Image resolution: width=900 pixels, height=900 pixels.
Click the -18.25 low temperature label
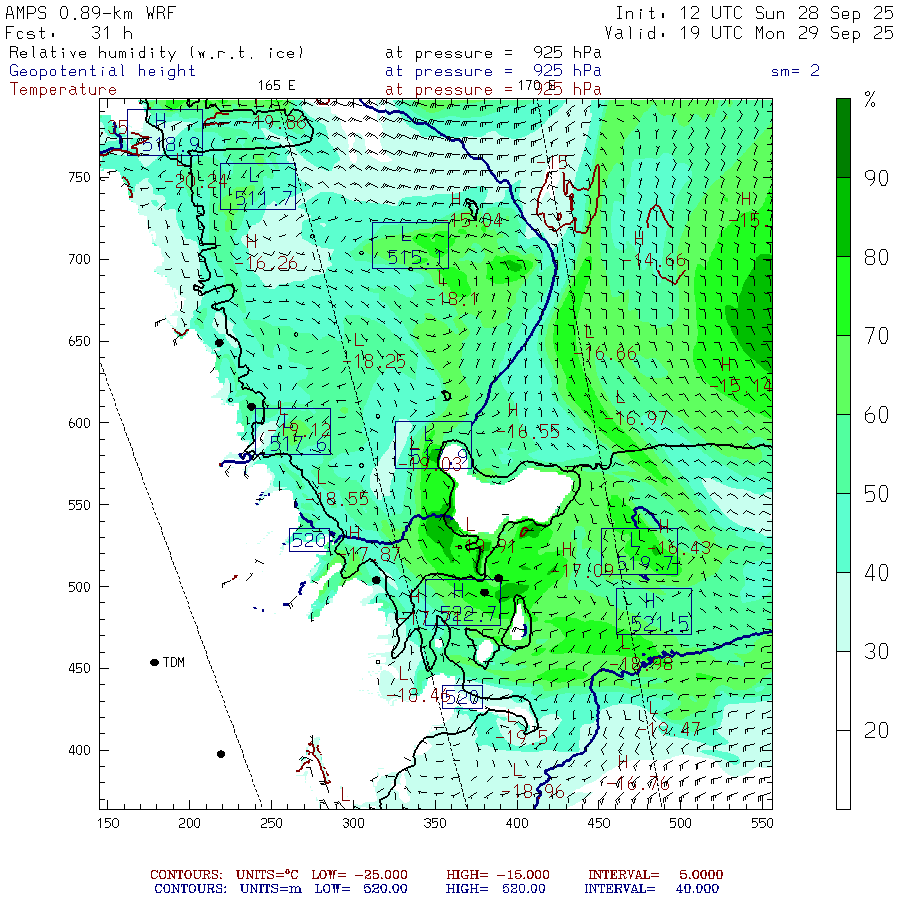click(x=380, y=362)
